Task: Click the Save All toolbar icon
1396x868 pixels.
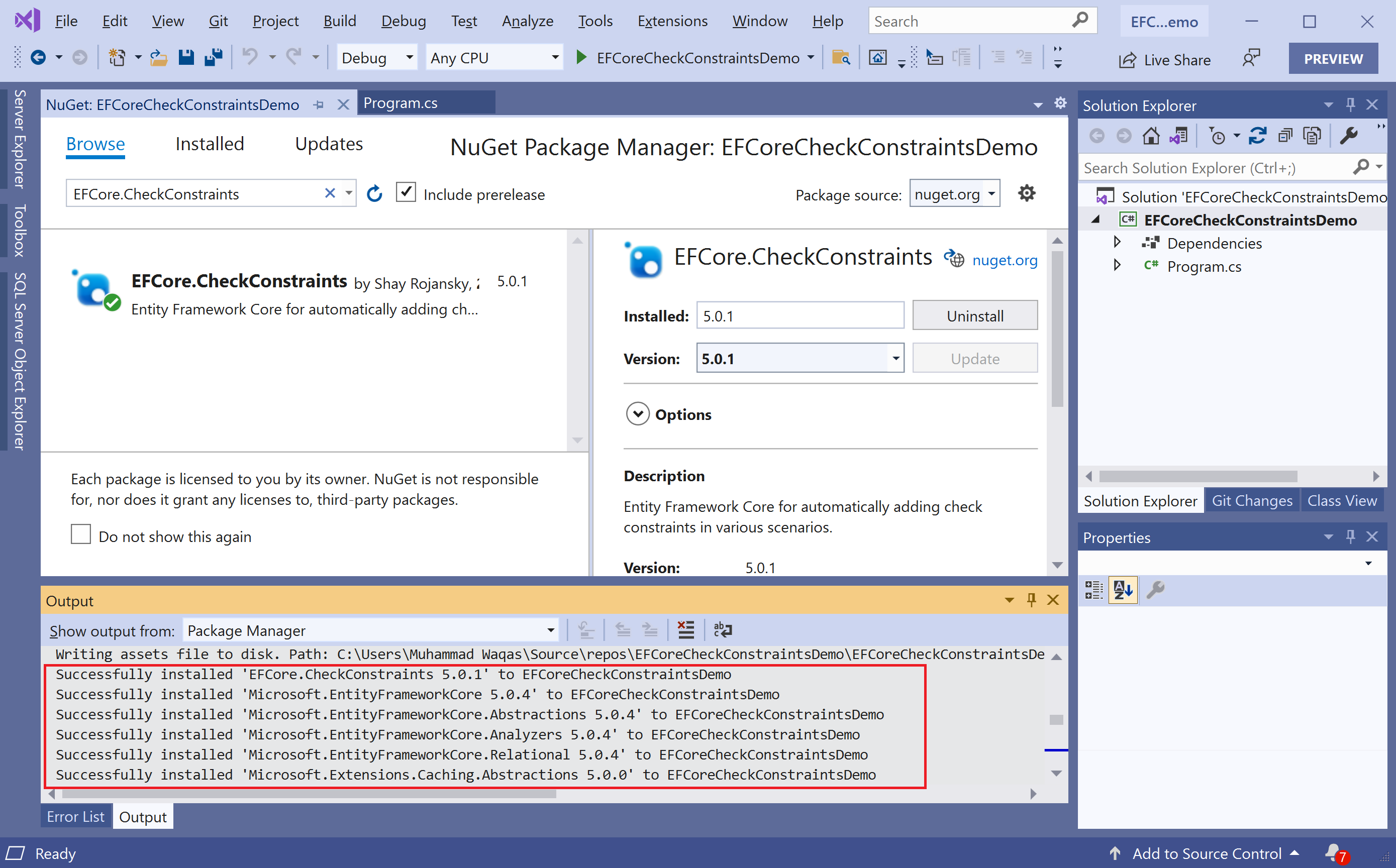Action: click(x=214, y=58)
